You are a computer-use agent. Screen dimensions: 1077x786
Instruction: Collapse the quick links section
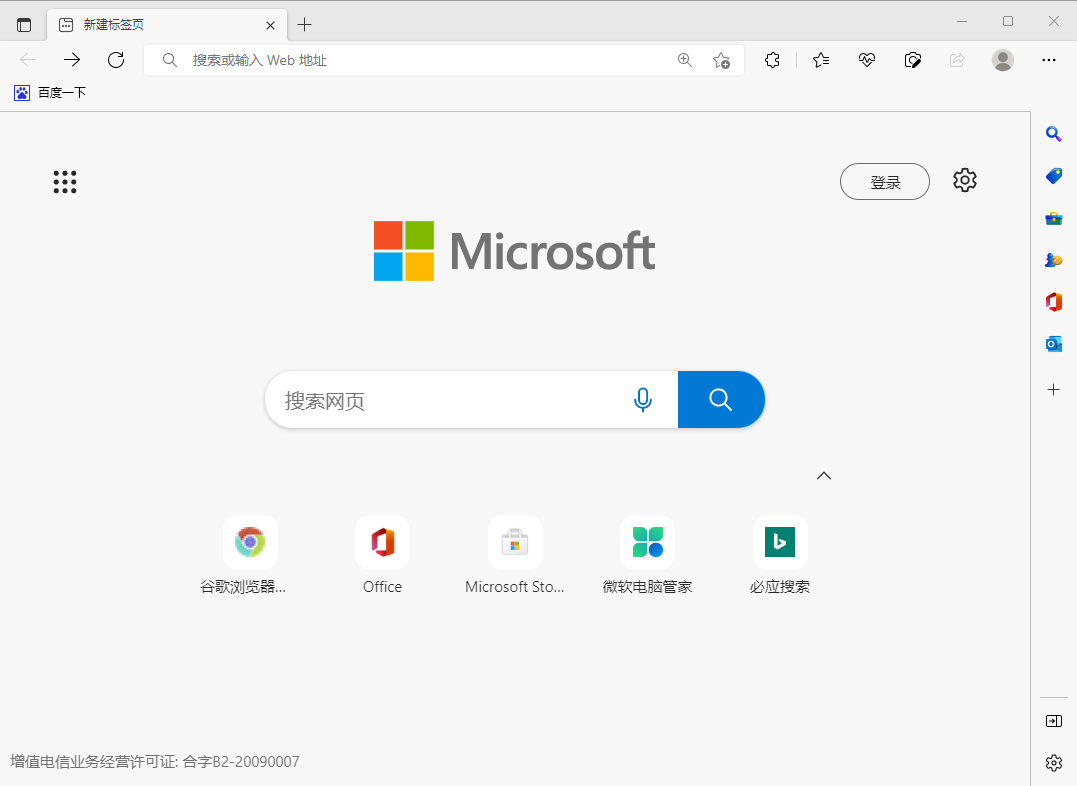824,475
